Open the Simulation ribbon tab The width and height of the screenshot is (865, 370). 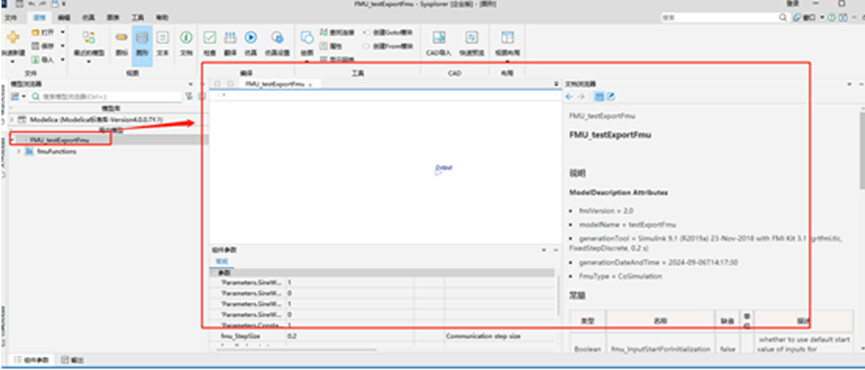click(88, 18)
